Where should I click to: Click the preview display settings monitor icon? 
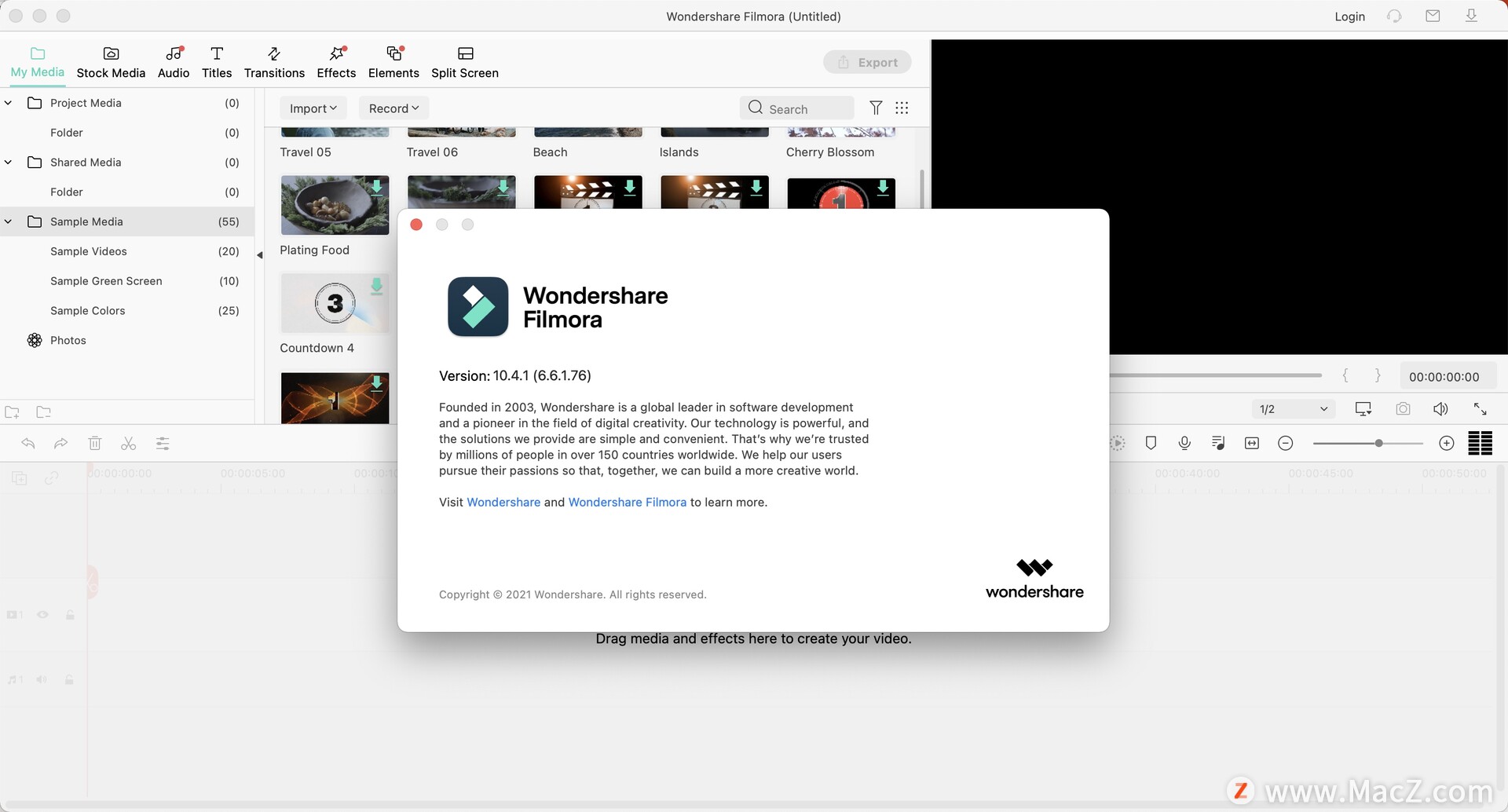[x=1363, y=409]
